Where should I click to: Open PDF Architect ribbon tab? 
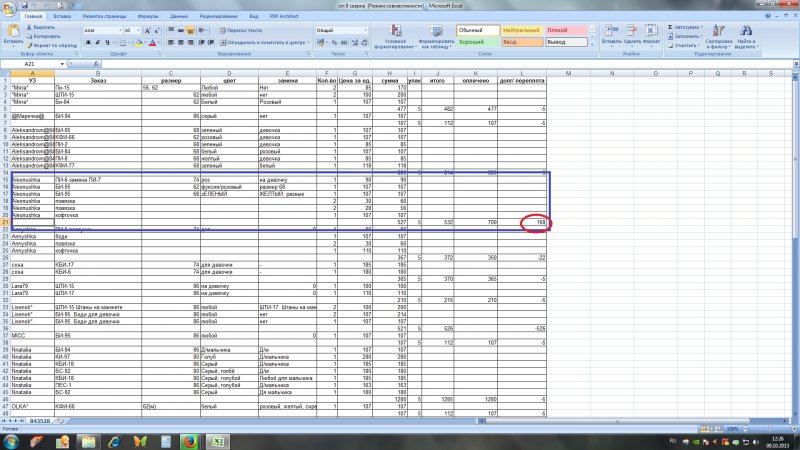(284, 16)
